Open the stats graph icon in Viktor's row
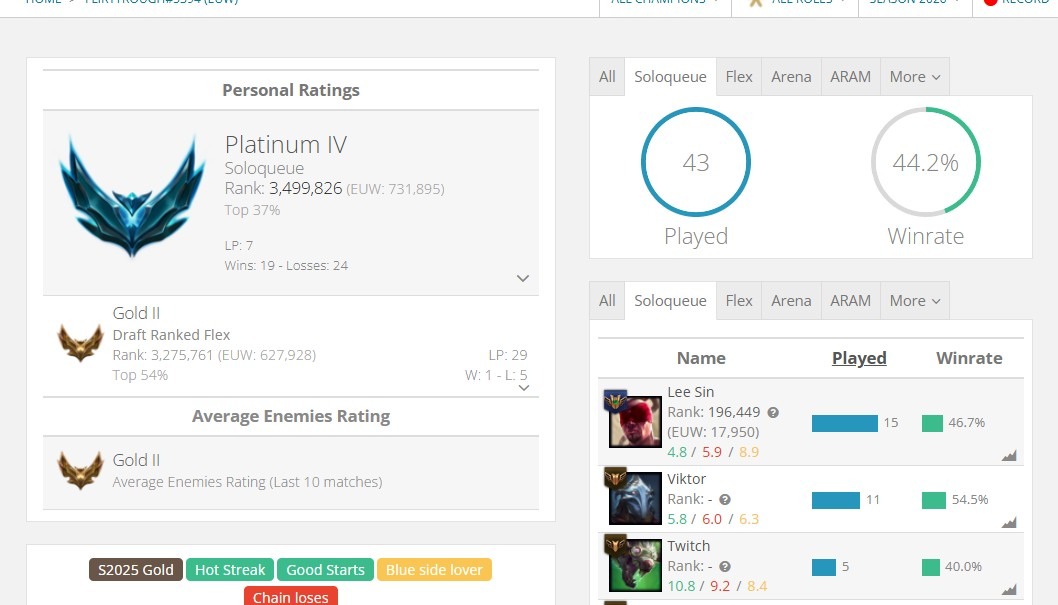1058x605 pixels. click(x=1009, y=522)
